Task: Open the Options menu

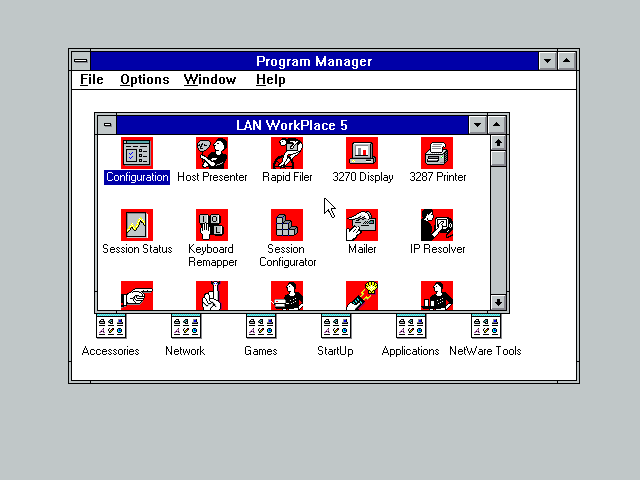Action: (x=144, y=80)
